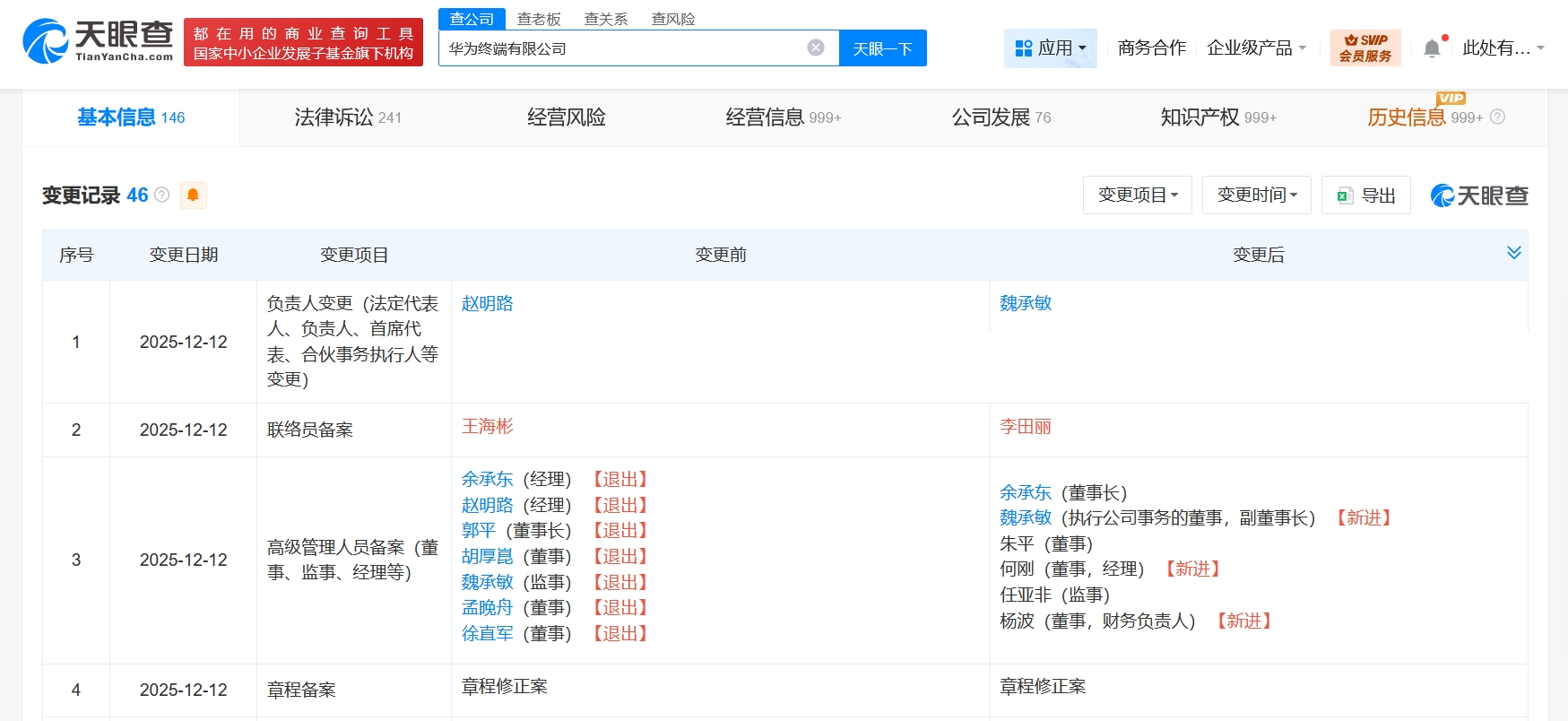1568x721 pixels.
Task: Click the 天眼一下 search button
Action: [x=882, y=48]
